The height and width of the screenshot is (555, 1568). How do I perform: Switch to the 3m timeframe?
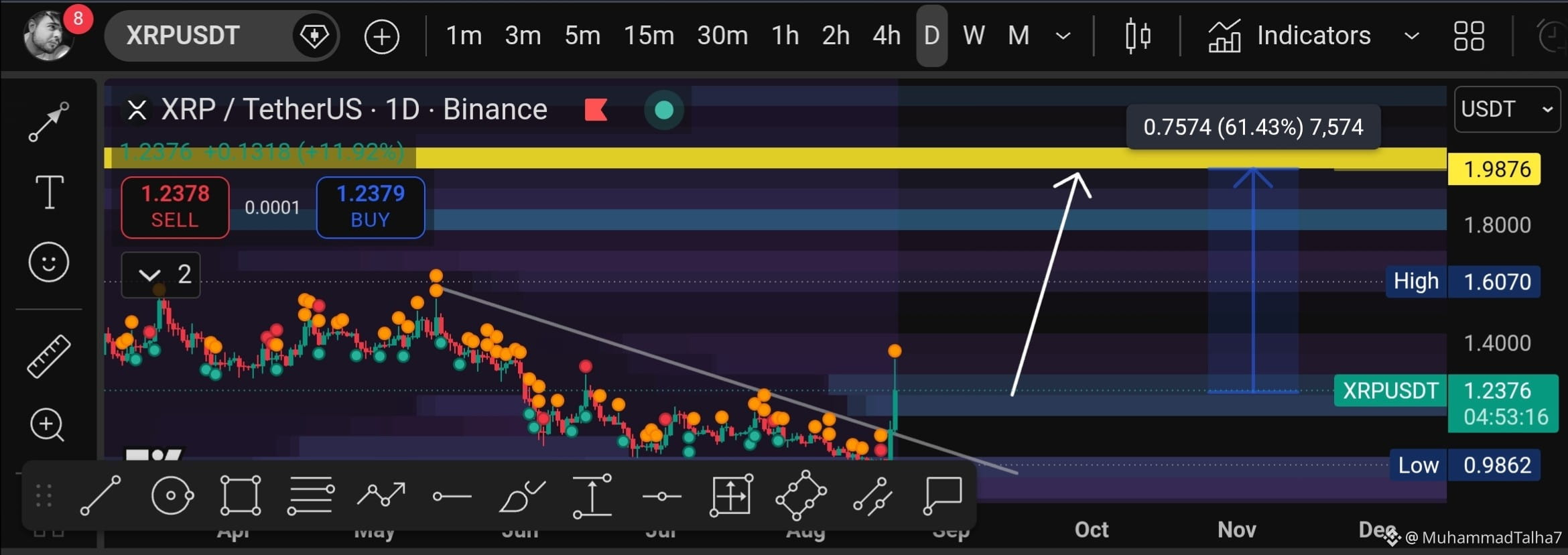(x=523, y=36)
